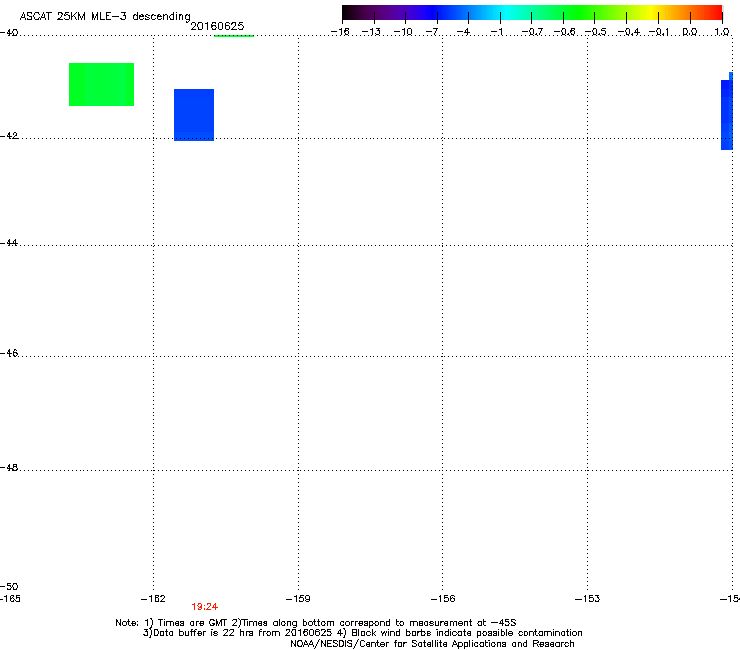740x650 pixels.
Task: Click the blue data patch near -162 longitude
Action: 194,115
